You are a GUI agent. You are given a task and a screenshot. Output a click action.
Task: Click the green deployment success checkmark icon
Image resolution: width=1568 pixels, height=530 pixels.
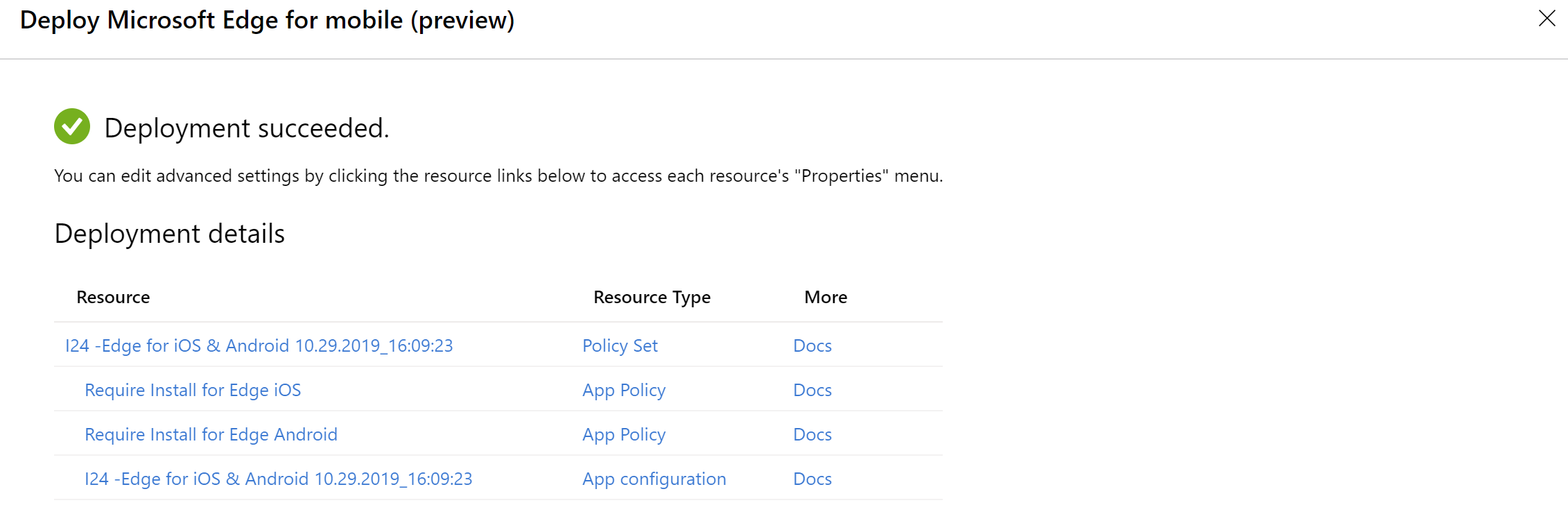pos(72,126)
